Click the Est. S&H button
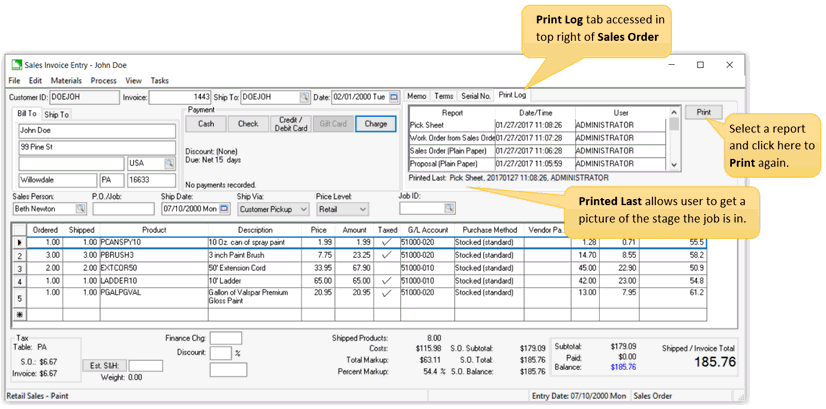This screenshot has width=826, height=409. click(x=103, y=366)
